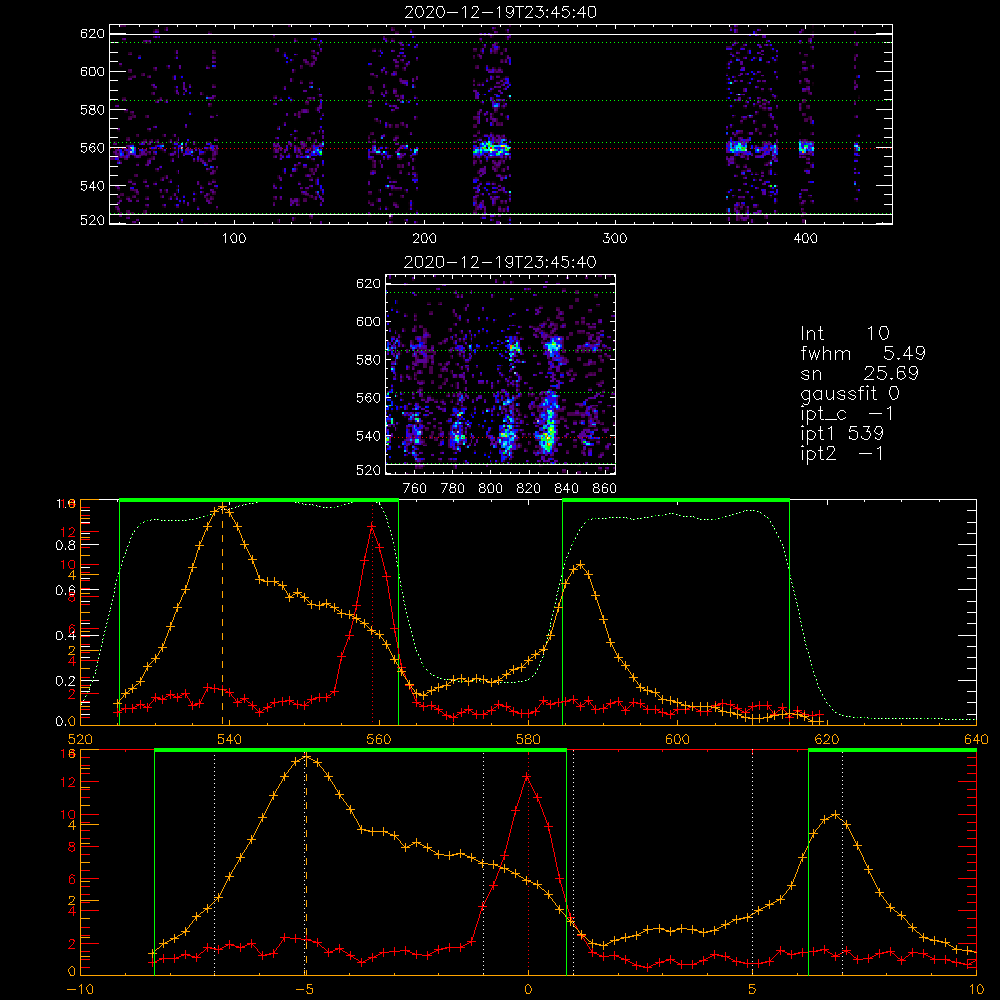Click x-axis label -5 of the bottom plot
The image size is (1000, 1000).
click(305, 989)
